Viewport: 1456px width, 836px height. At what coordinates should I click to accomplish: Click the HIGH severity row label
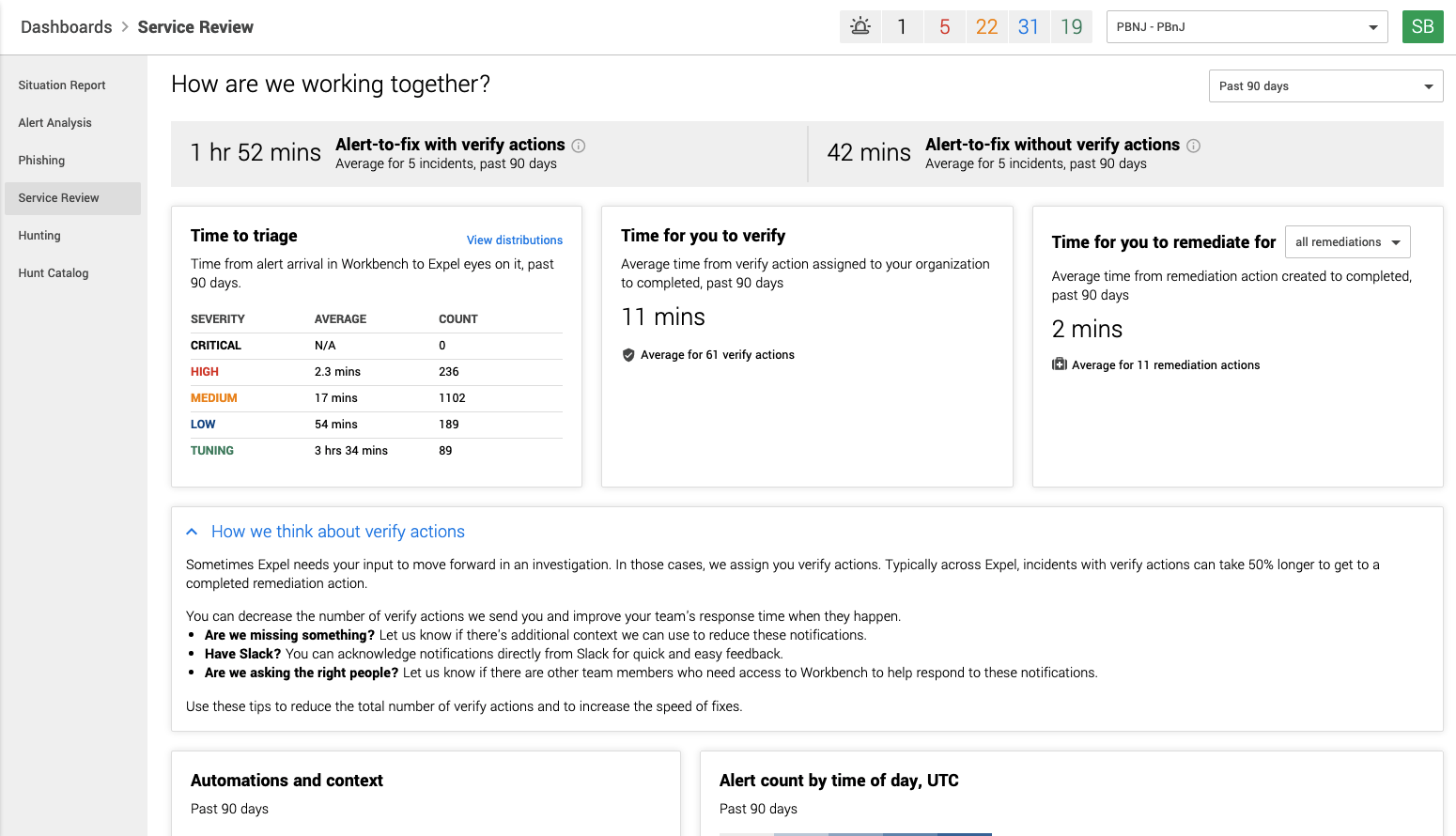pos(205,372)
